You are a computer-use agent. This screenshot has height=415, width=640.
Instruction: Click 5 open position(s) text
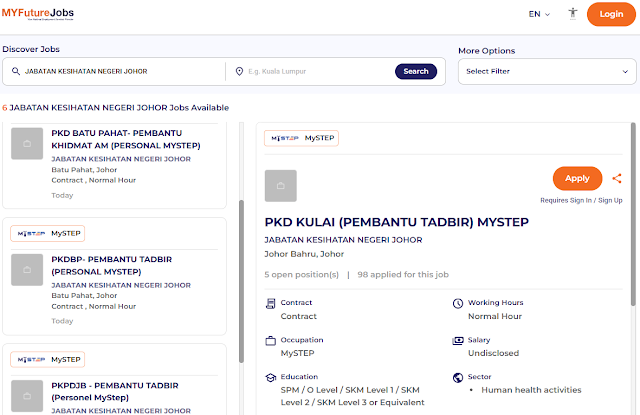click(x=301, y=275)
